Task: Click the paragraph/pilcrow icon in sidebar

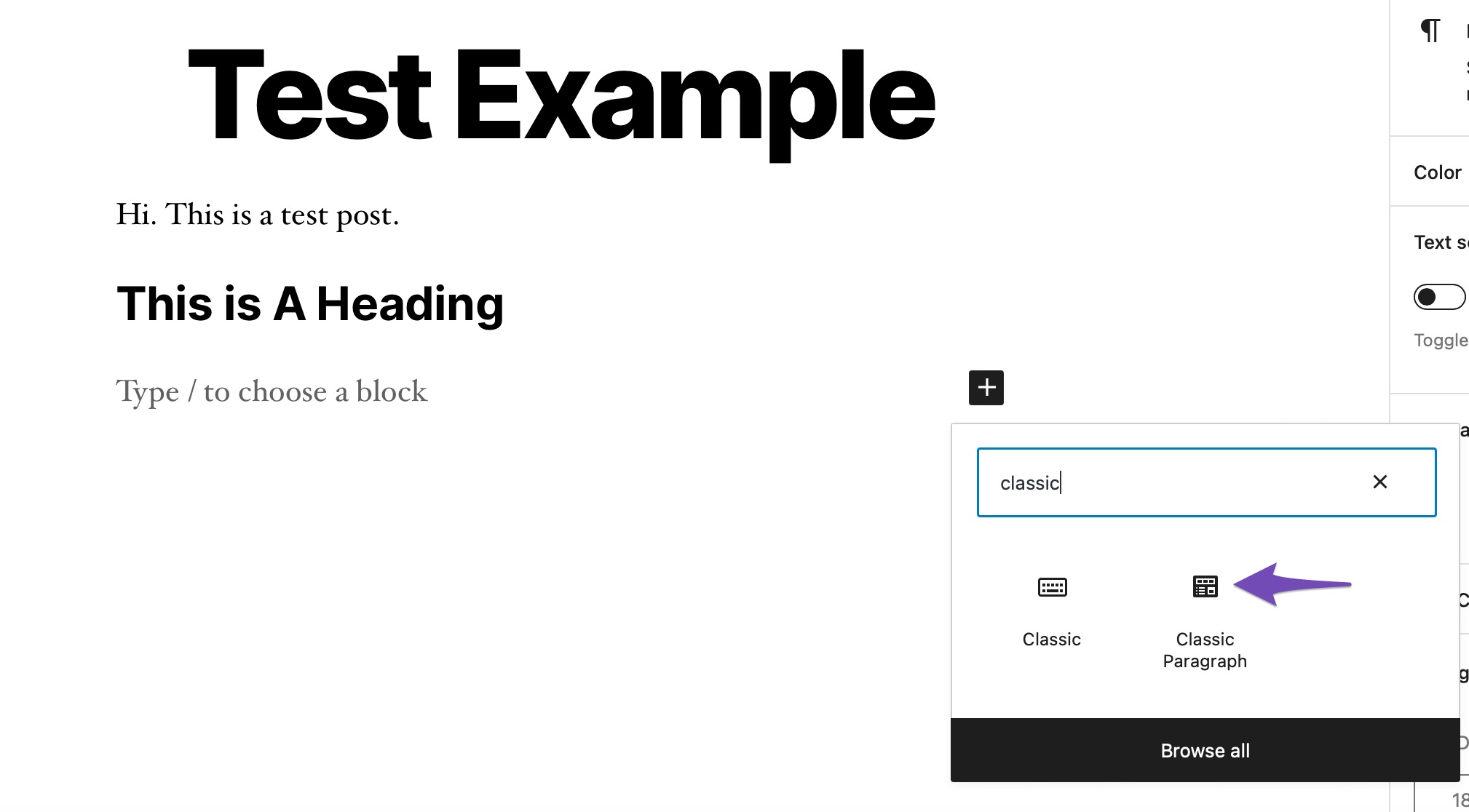Action: 1431,30
